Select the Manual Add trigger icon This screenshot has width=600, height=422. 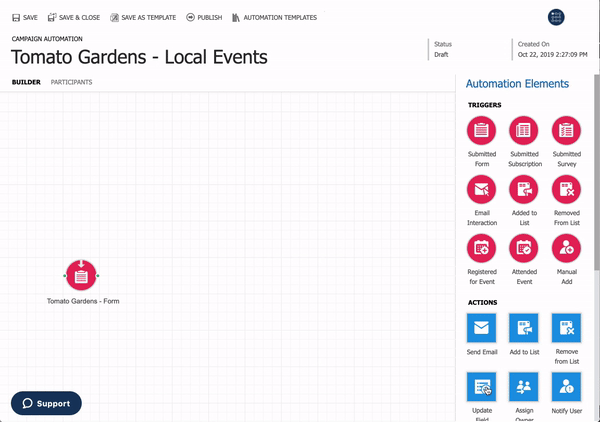point(566,248)
